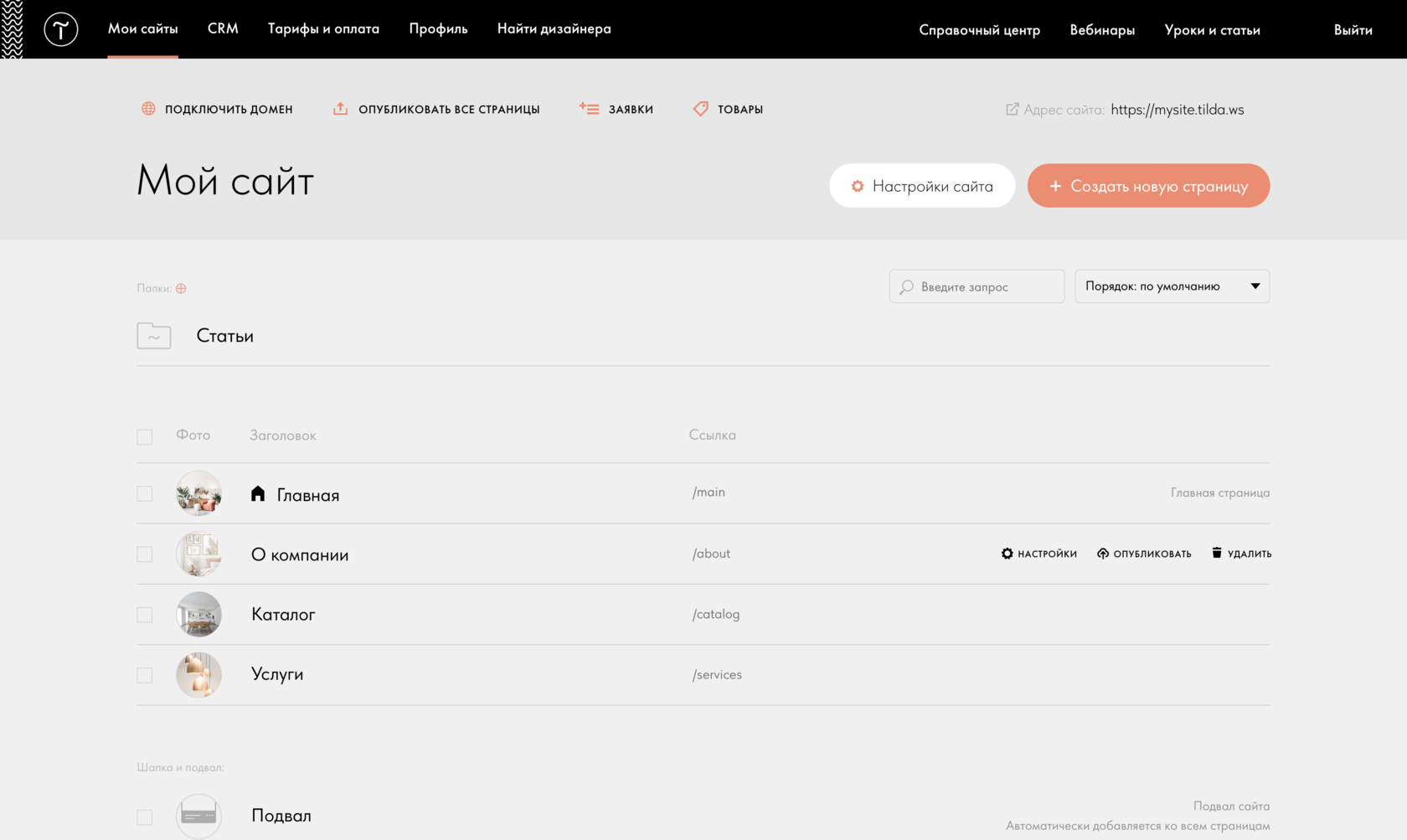
Task: Check the box for the Главная page
Action: point(145,493)
